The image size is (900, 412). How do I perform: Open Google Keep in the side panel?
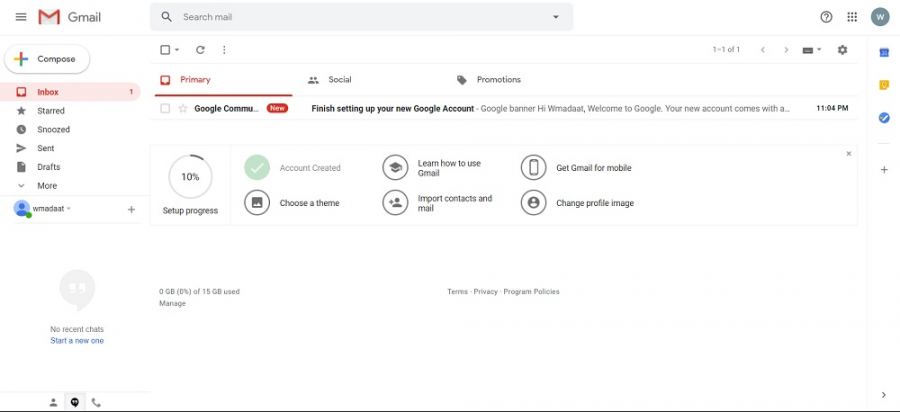884,85
